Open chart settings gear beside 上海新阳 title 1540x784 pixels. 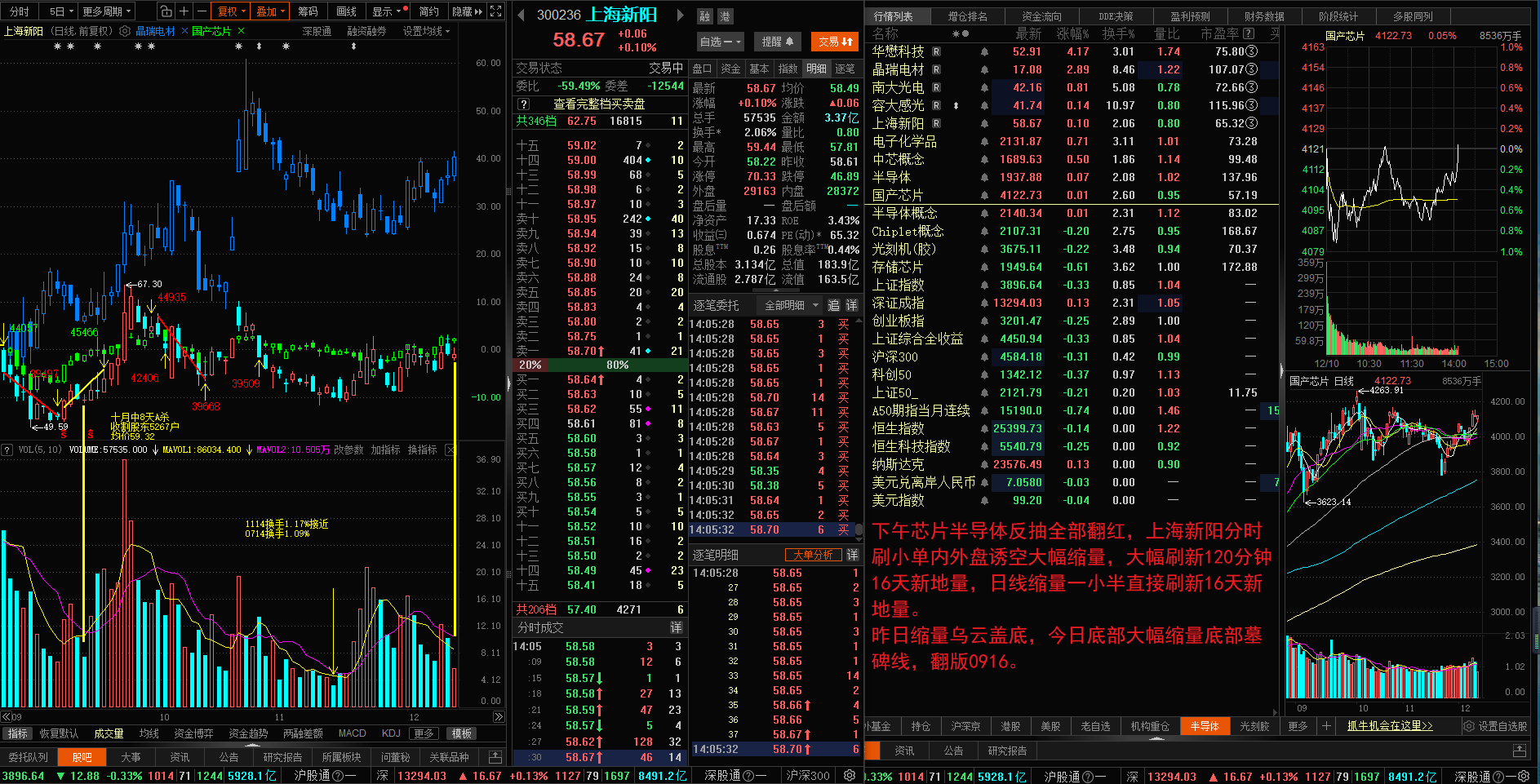pyautogui.click(x=125, y=31)
